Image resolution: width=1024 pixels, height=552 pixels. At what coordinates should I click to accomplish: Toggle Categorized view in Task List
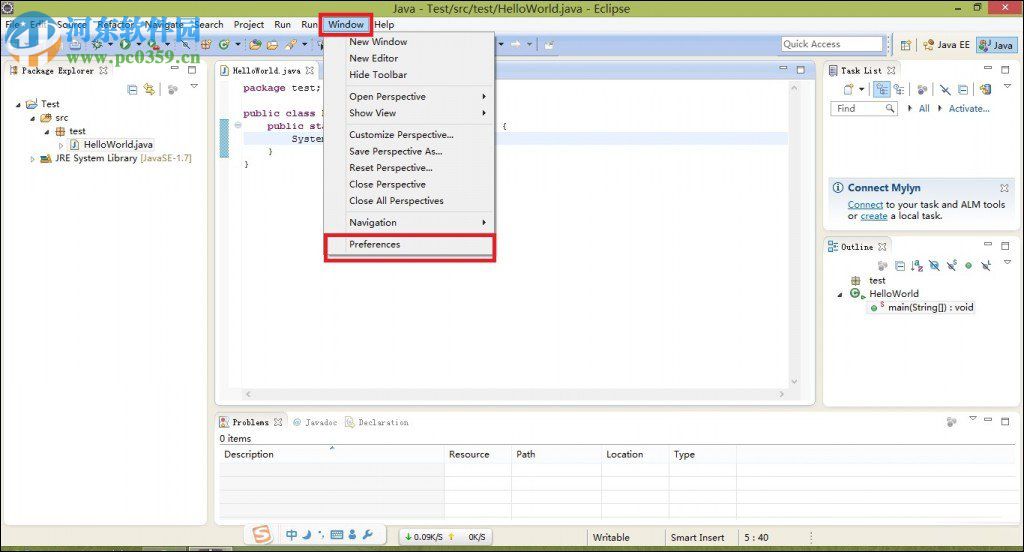(883, 90)
